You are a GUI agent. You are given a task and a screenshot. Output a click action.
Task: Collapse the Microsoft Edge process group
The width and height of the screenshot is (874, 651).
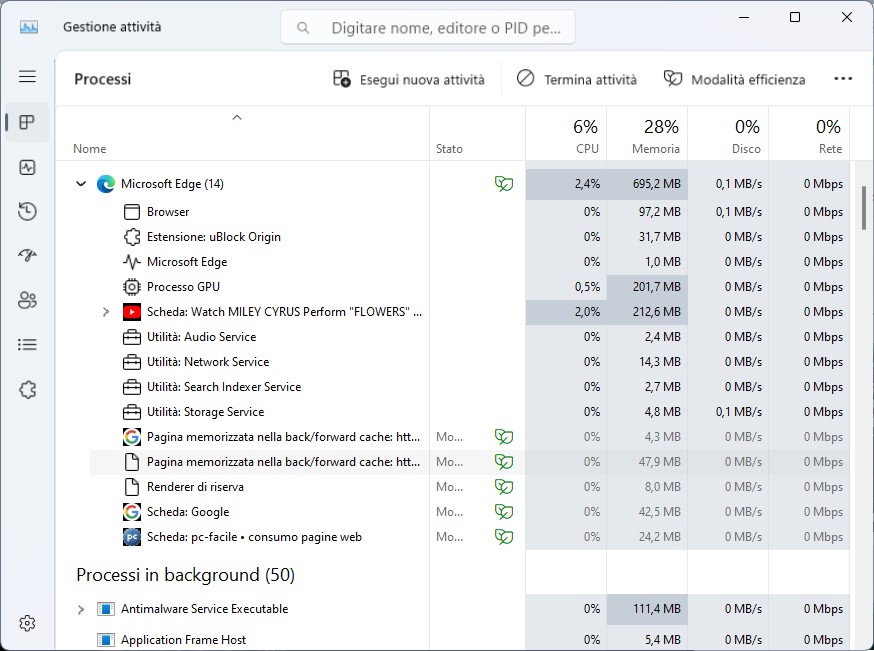pos(81,184)
